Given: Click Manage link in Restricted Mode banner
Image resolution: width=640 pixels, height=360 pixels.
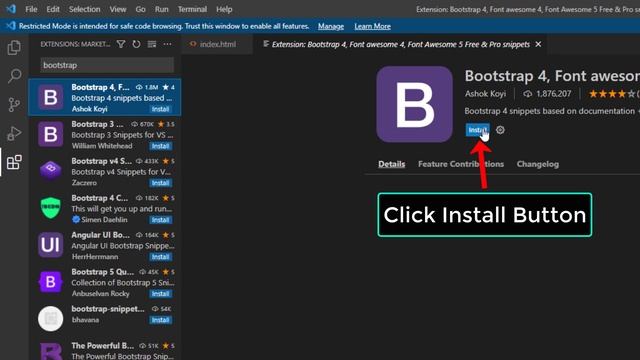Looking at the screenshot, I should tap(331, 26).
